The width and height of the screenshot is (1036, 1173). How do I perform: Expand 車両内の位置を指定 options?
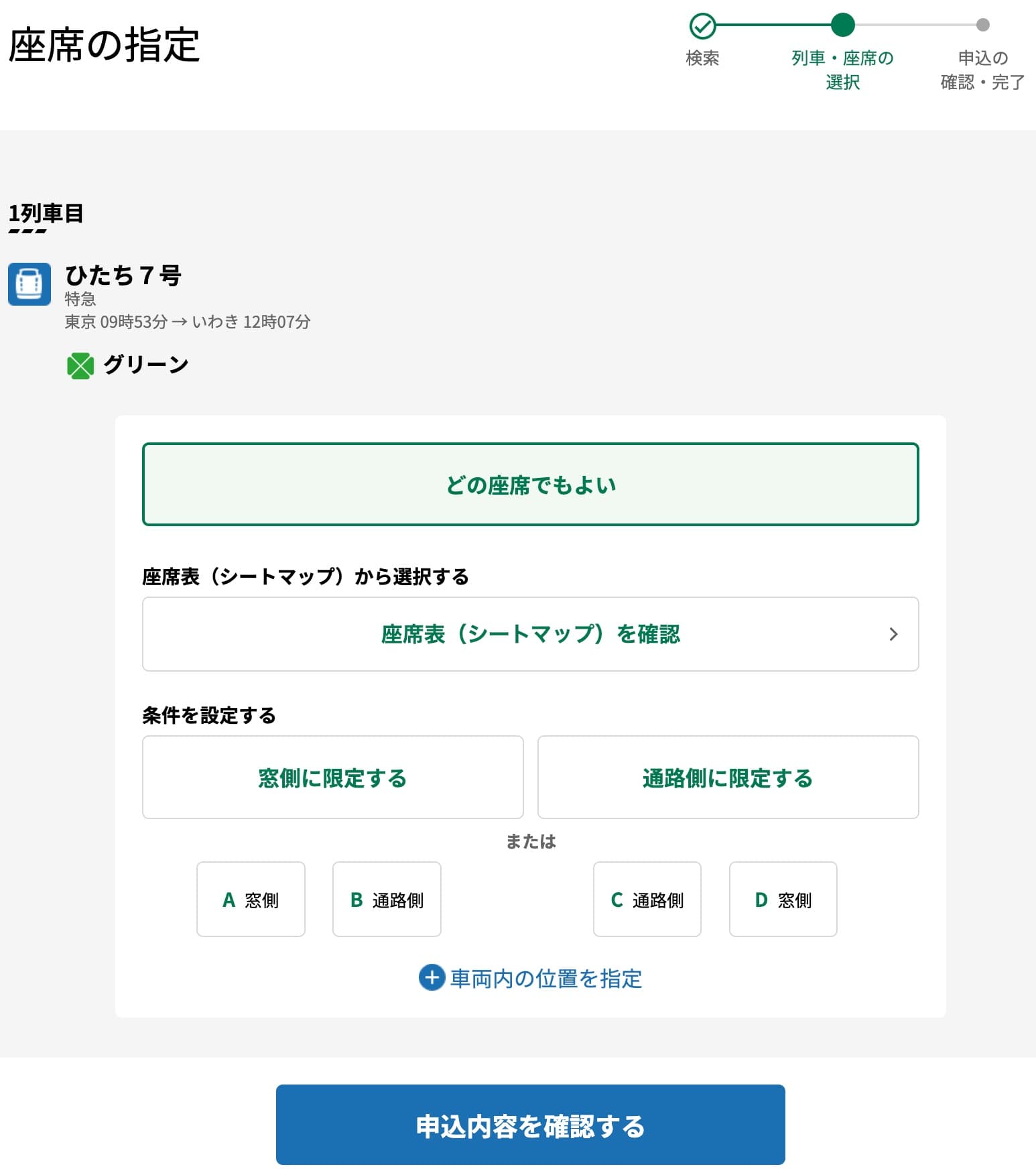tap(530, 978)
